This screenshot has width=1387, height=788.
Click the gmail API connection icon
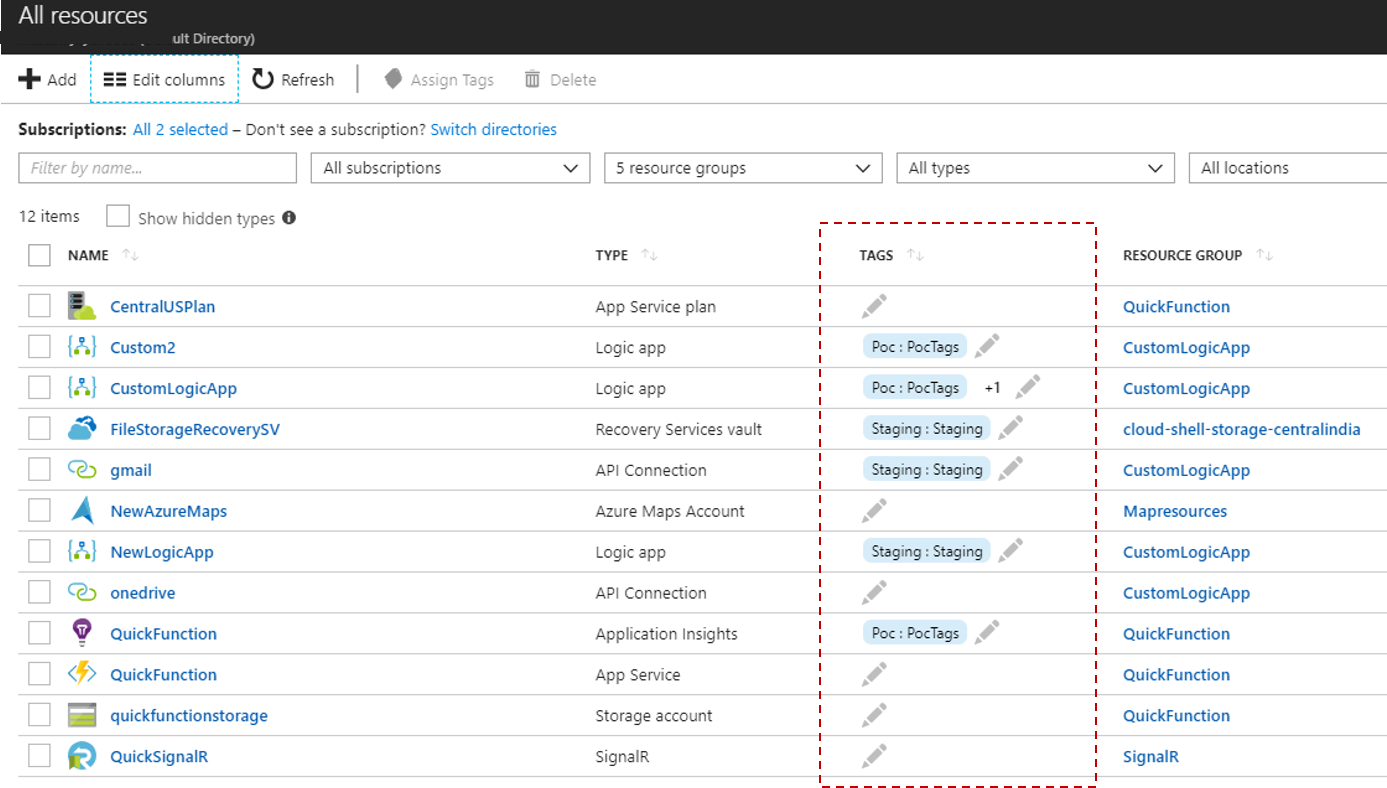click(x=82, y=470)
